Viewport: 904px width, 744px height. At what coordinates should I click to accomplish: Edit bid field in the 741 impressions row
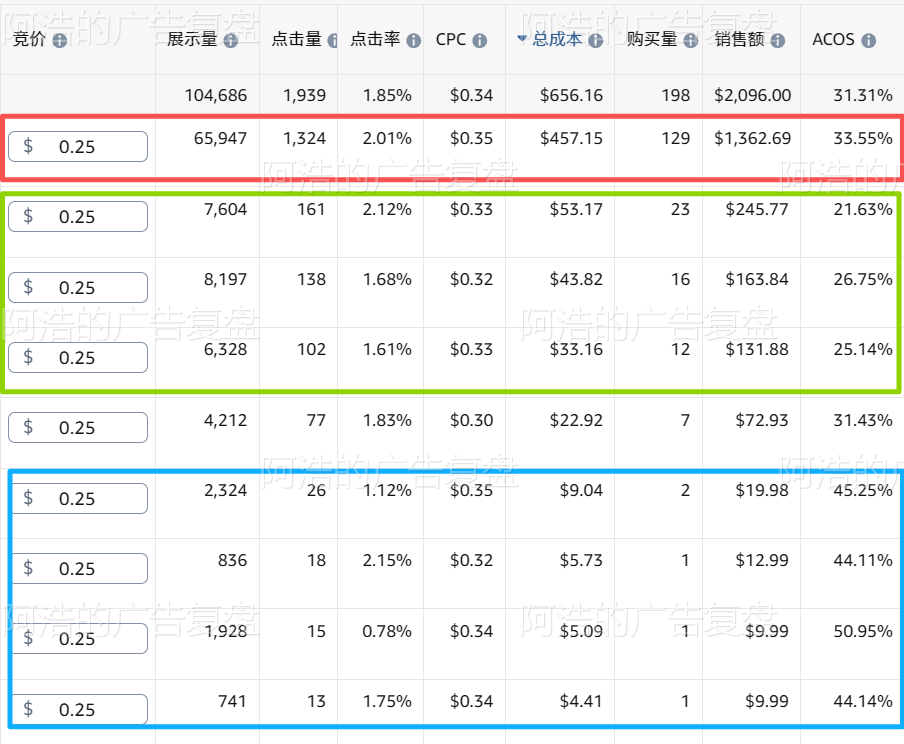[80, 709]
